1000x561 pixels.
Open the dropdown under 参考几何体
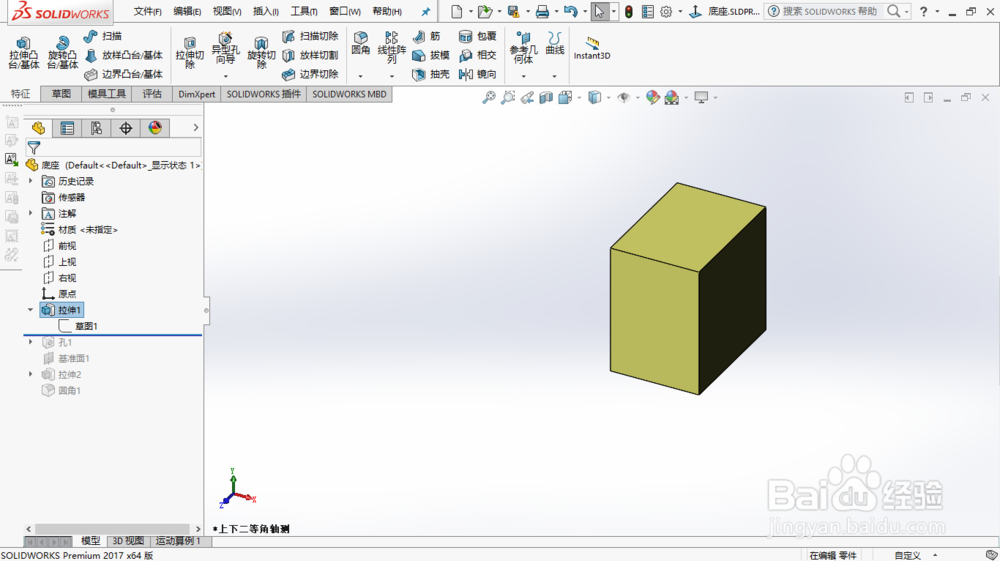click(523, 76)
